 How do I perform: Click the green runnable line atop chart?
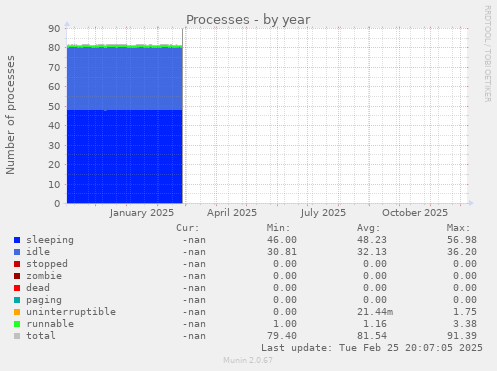pyautogui.click(x=125, y=46)
